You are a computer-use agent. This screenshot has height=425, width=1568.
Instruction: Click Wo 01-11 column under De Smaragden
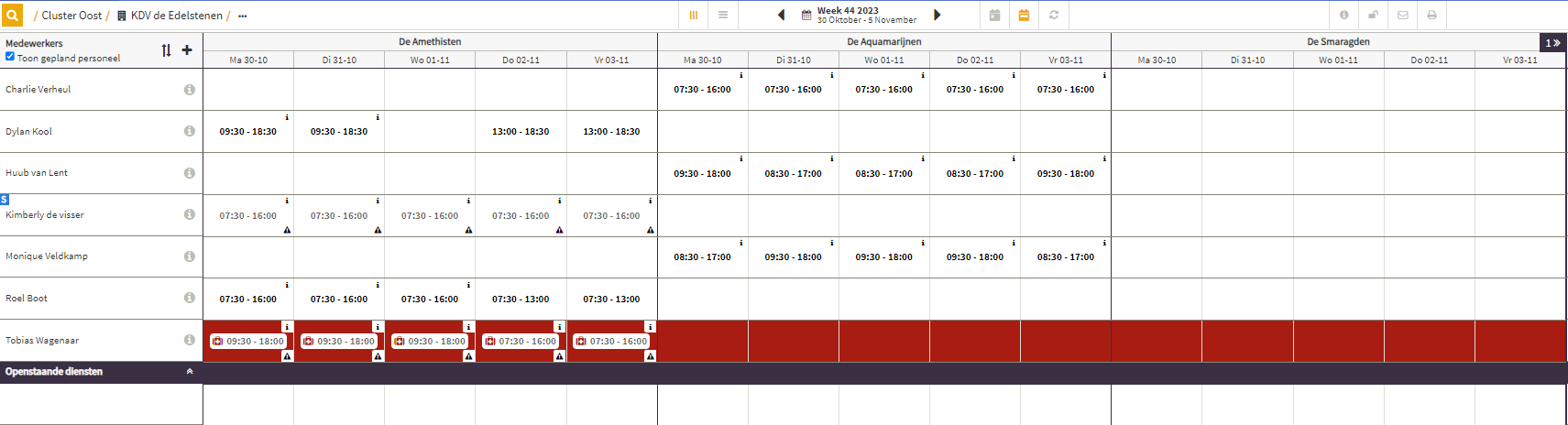pyautogui.click(x=1338, y=60)
